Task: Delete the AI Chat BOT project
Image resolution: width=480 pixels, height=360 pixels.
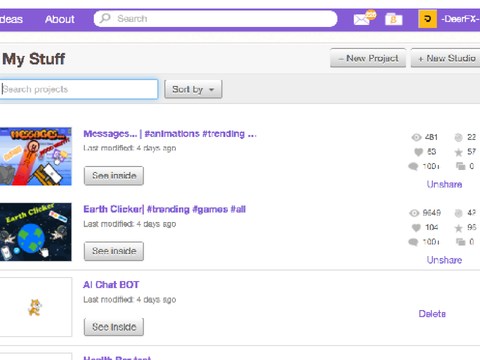Action: tap(432, 314)
